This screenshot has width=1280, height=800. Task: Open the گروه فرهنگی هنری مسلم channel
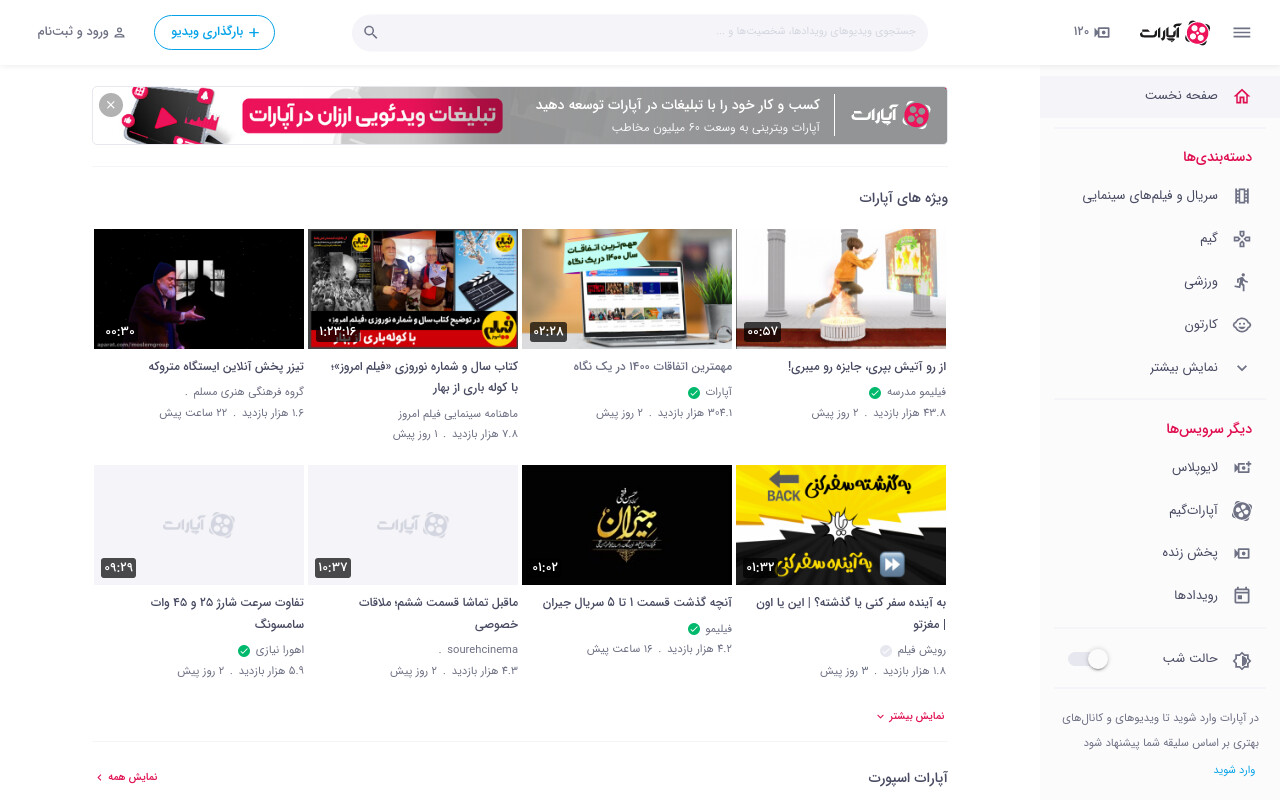[x=247, y=393]
